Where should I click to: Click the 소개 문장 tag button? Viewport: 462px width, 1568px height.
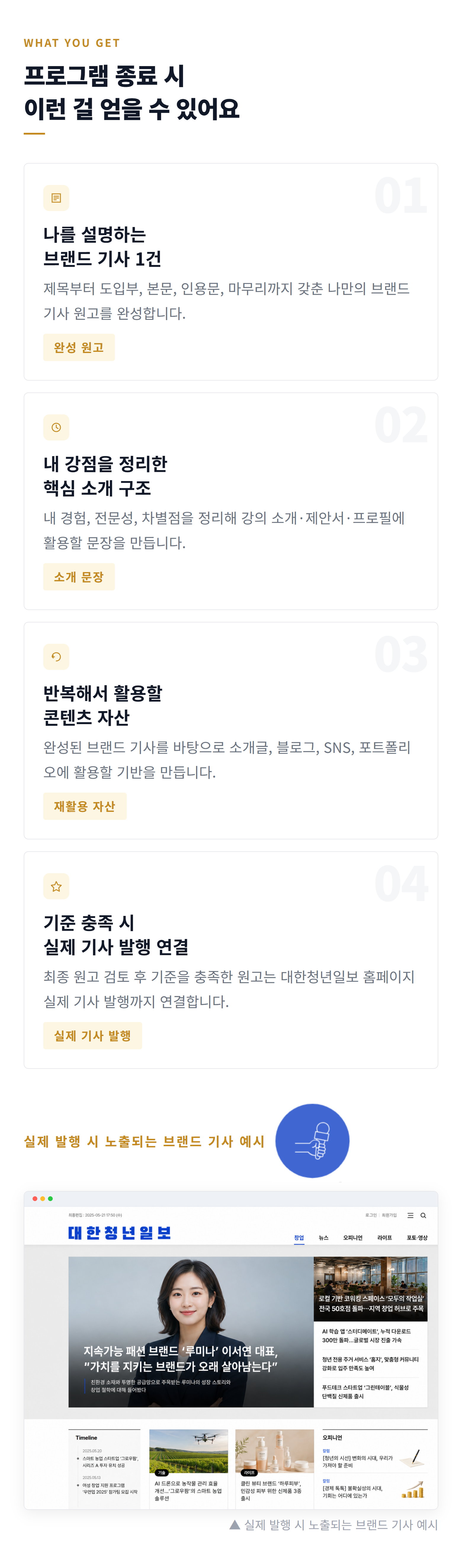(x=79, y=577)
